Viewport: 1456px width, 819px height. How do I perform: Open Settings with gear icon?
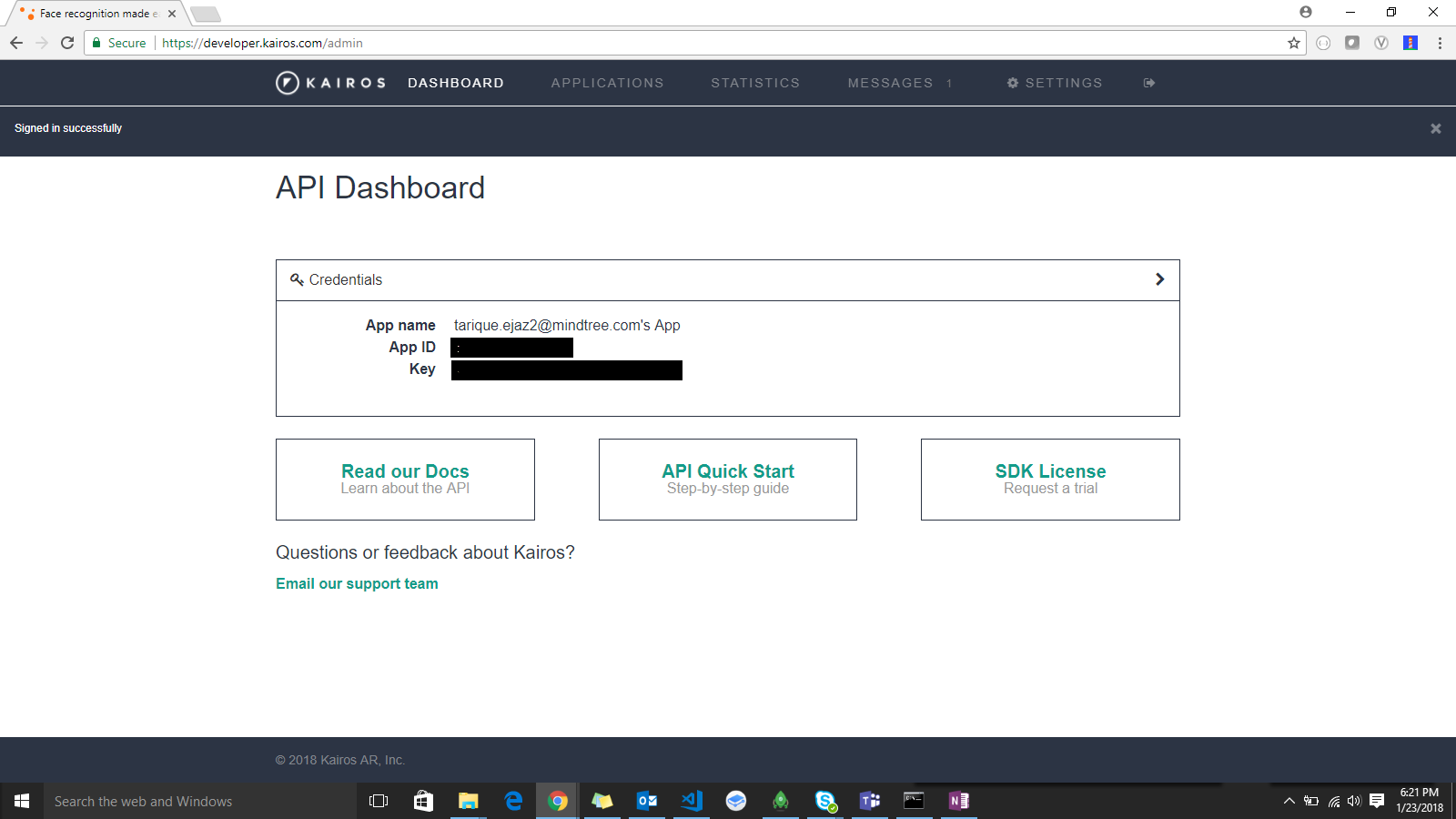pyautogui.click(x=1055, y=83)
